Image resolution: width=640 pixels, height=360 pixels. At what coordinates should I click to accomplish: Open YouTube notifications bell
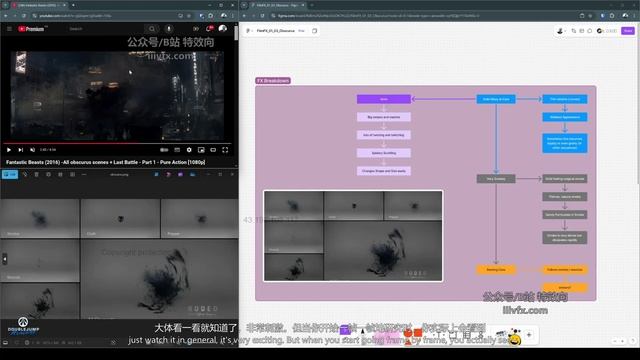pos(209,29)
